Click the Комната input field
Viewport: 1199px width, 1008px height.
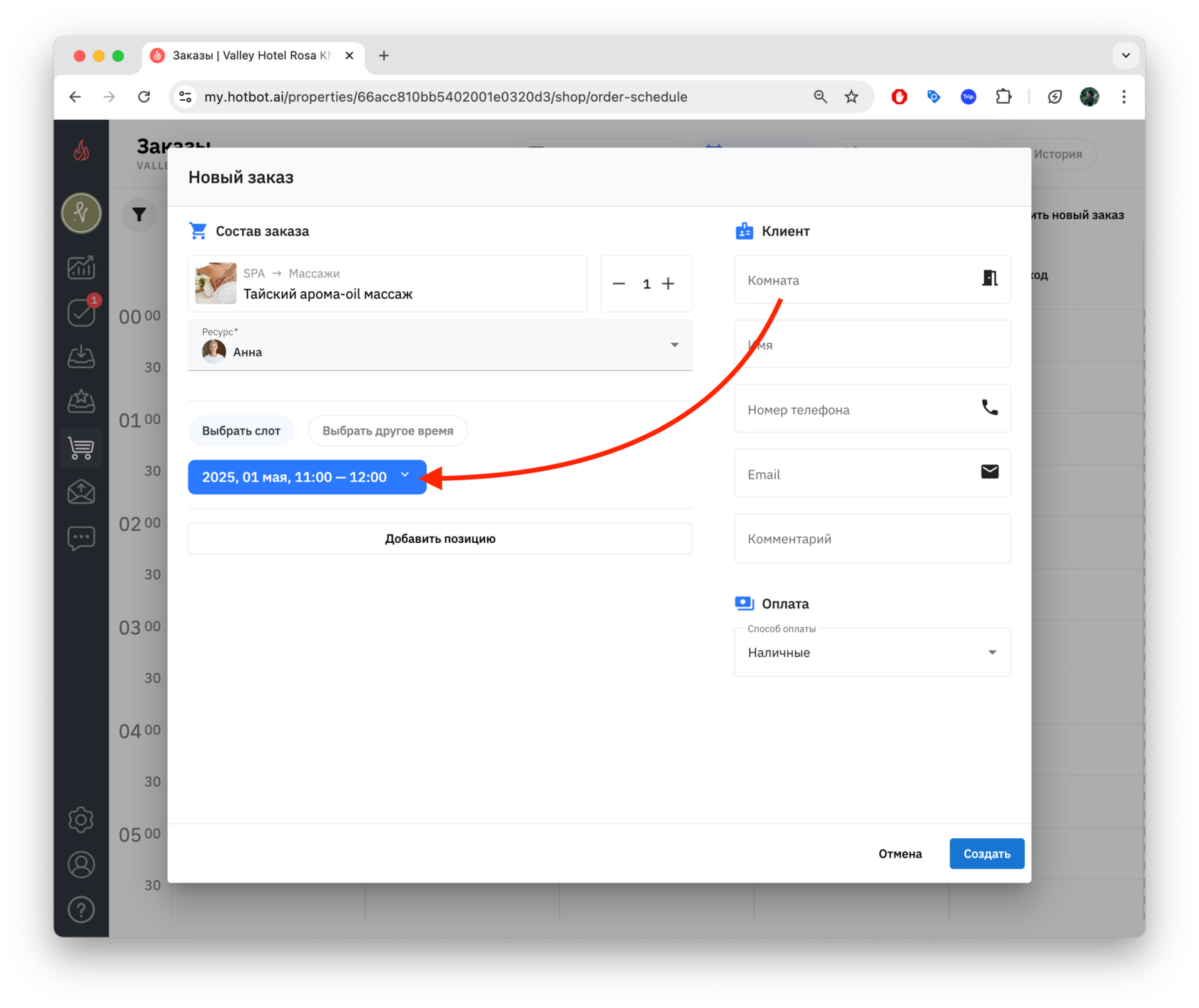coord(872,280)
